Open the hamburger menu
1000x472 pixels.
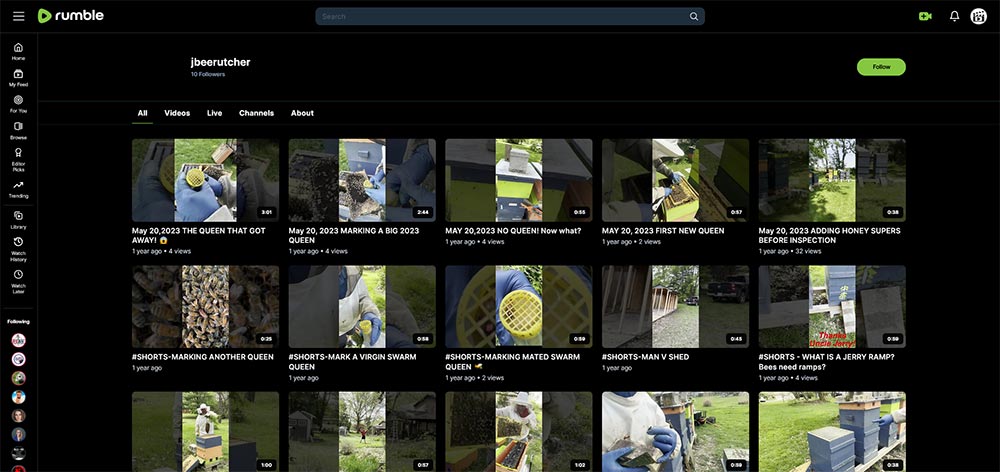18,16
